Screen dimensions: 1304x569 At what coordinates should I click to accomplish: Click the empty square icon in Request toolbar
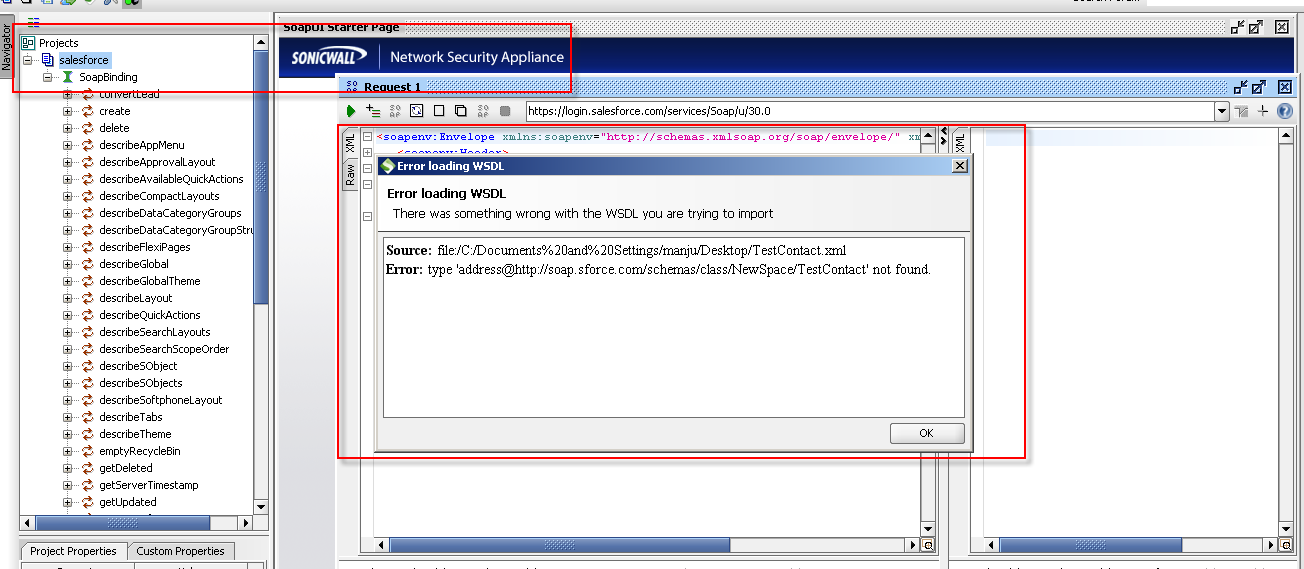[x=439, y=111]
